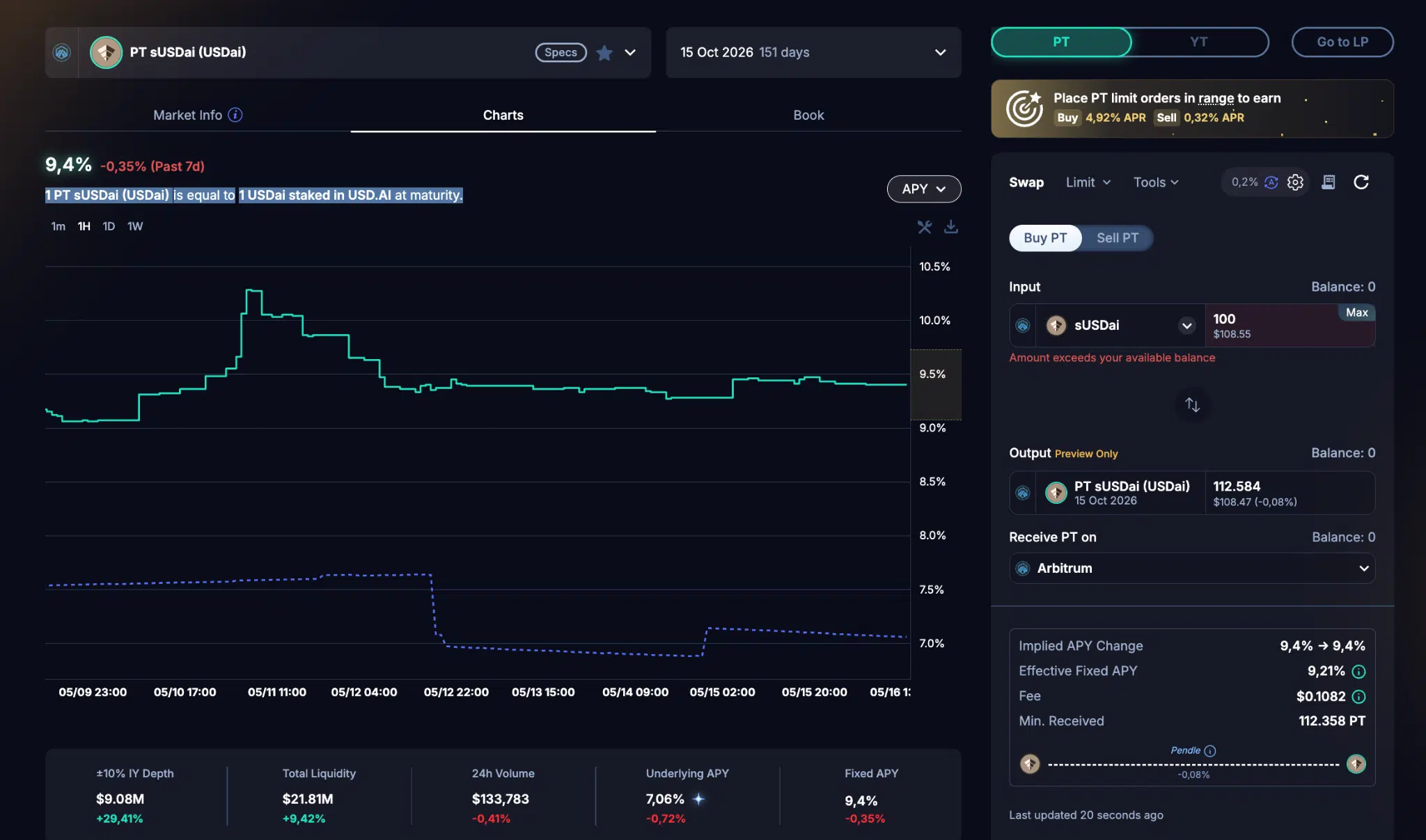
Task: Open the Limit order menu
Action: (x=1088, y=182)
